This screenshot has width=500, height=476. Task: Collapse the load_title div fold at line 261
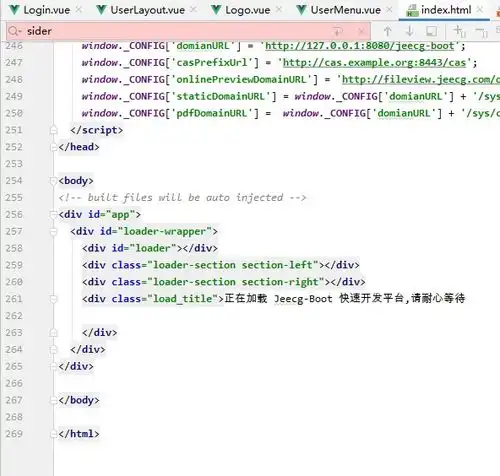click(x=53, y=299)
